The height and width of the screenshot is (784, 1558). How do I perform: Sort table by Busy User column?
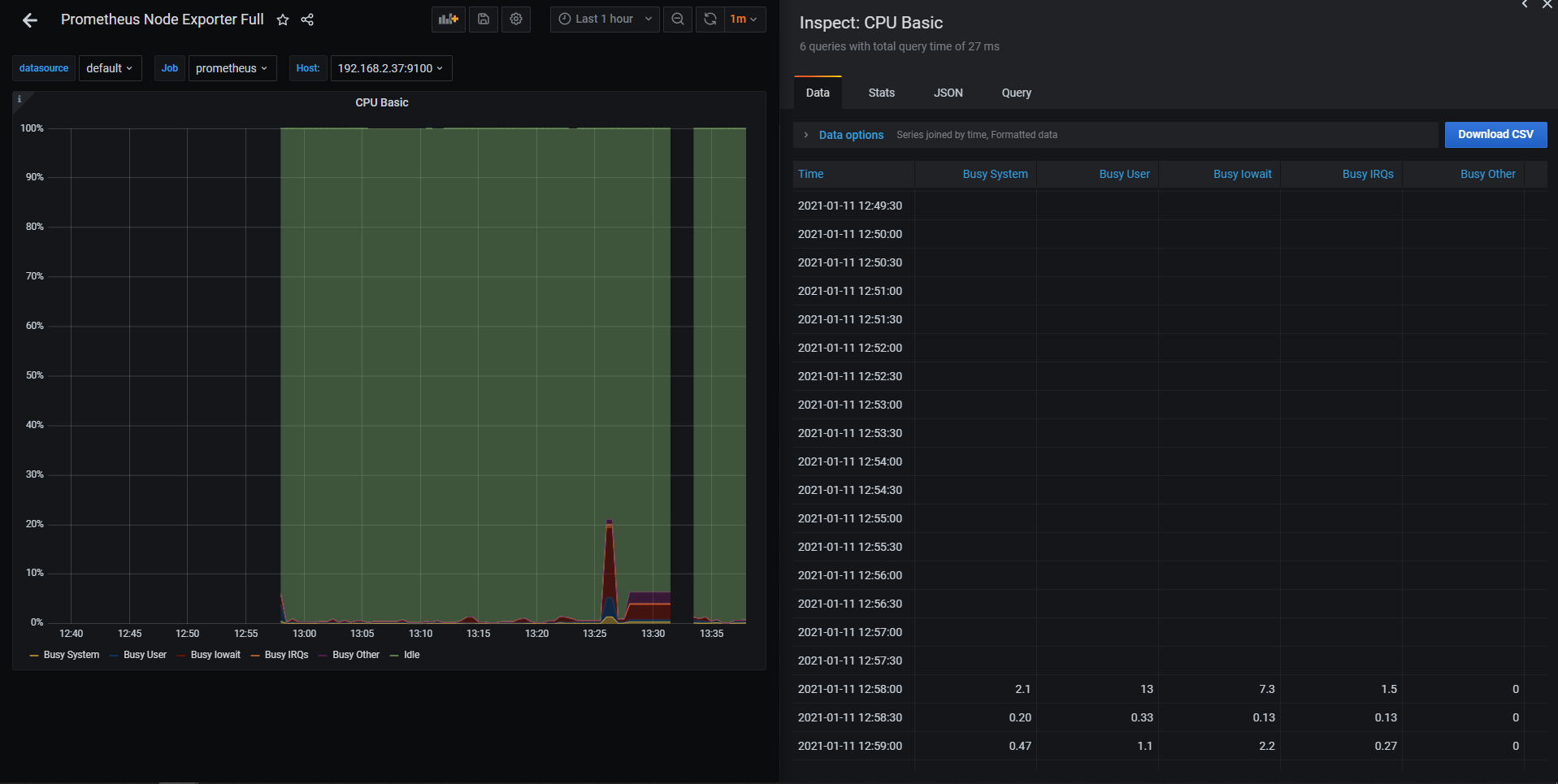[x=1124, y=174]
